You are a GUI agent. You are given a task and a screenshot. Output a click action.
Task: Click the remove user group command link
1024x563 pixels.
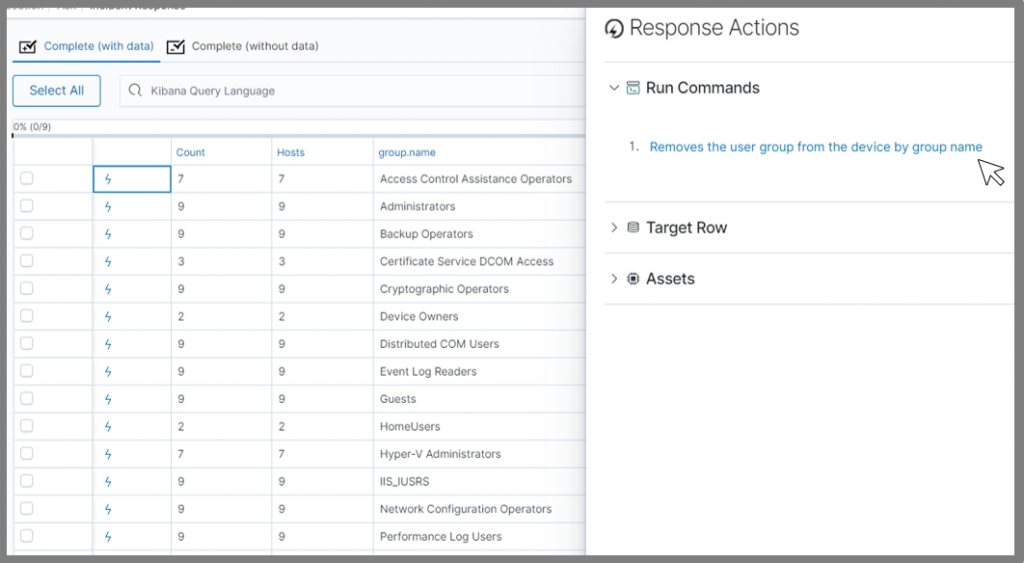point(815,147)
